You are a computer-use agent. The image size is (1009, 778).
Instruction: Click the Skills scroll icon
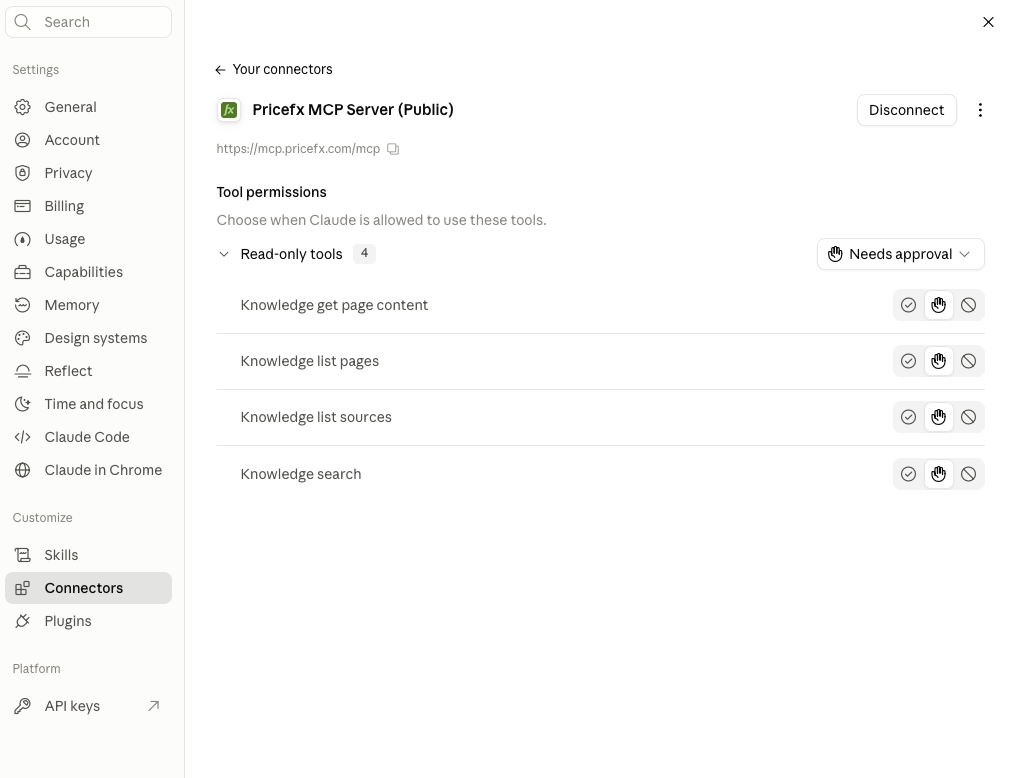pyautogui.click(x=23, y=555)
